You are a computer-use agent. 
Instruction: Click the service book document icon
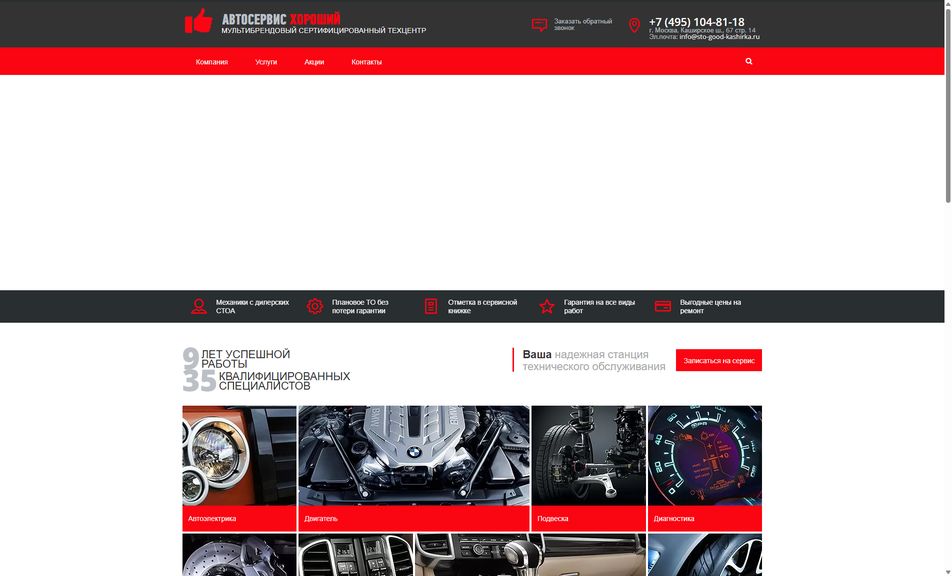point(430,307)
